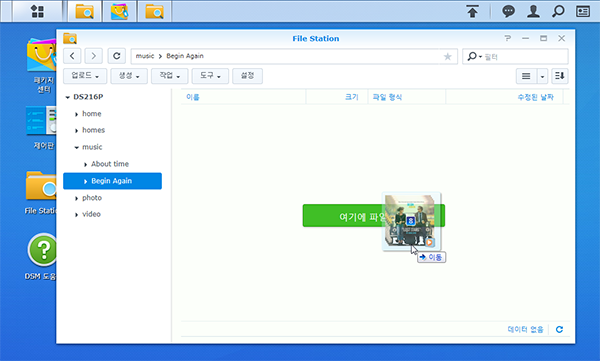Open File Station desktop shortcut
The width and height of the screenshot is (600, 361).
(41, 193)
